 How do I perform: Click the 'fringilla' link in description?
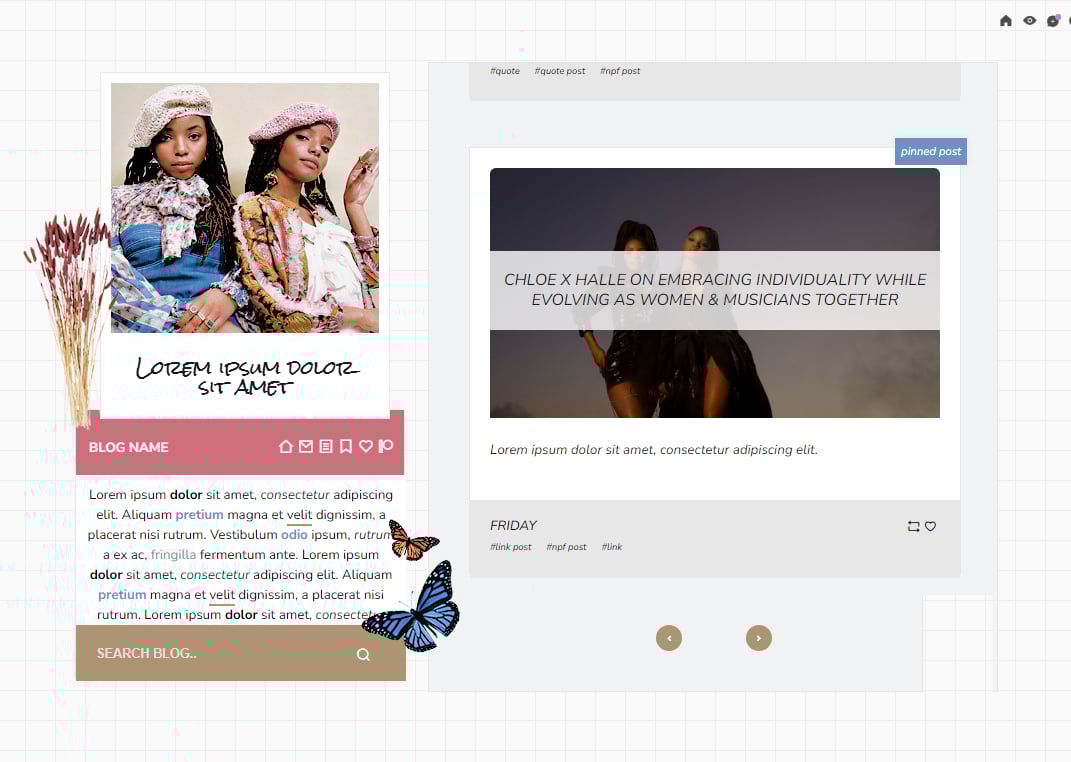(173, 554)
